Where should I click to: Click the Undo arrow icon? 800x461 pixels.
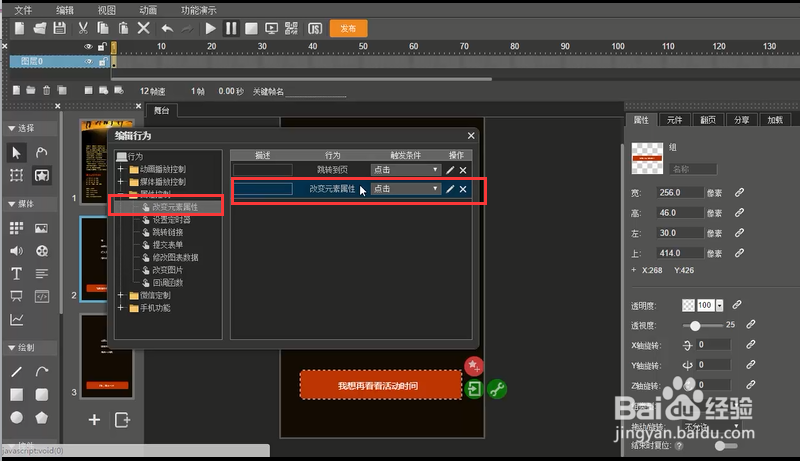(x=167, y=29)
